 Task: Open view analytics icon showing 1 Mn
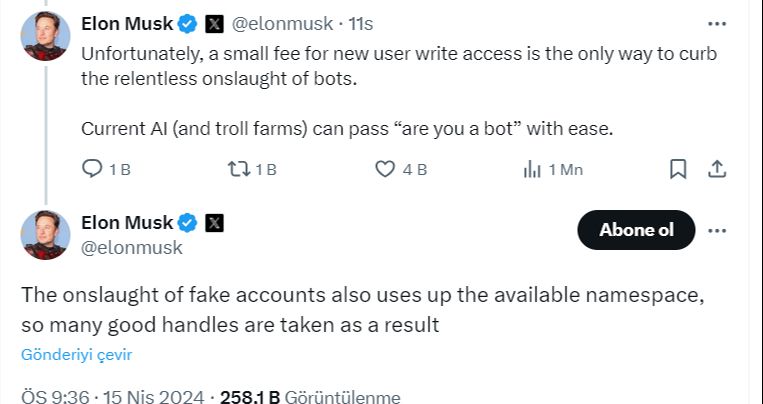click(x=532, y=169)
